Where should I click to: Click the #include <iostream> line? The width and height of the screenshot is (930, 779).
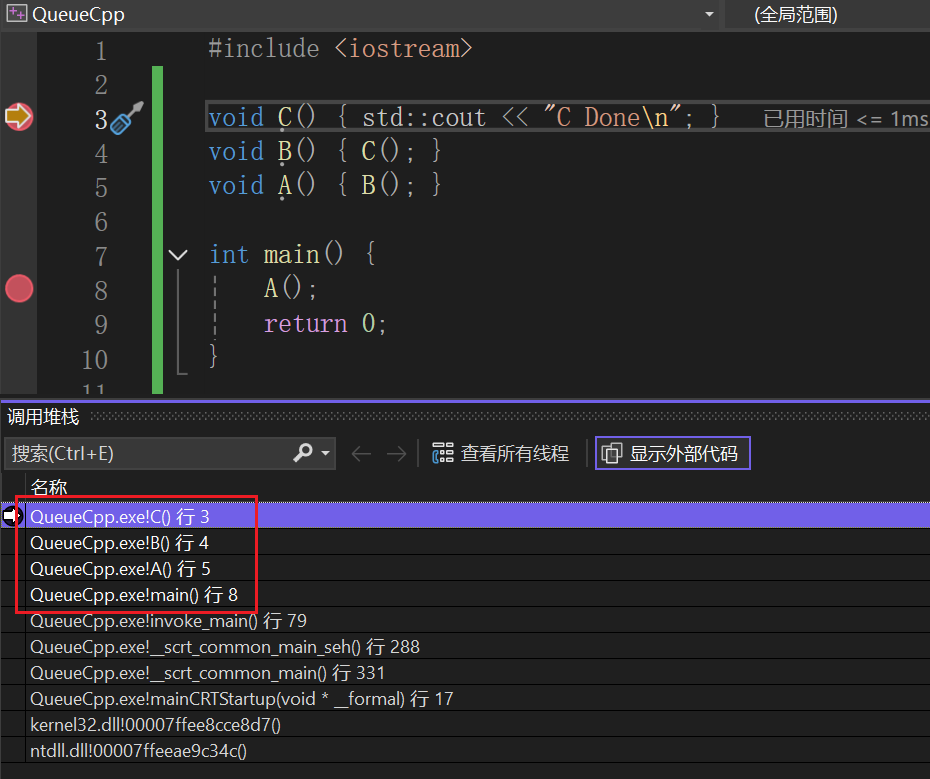[x=340, y=49]
